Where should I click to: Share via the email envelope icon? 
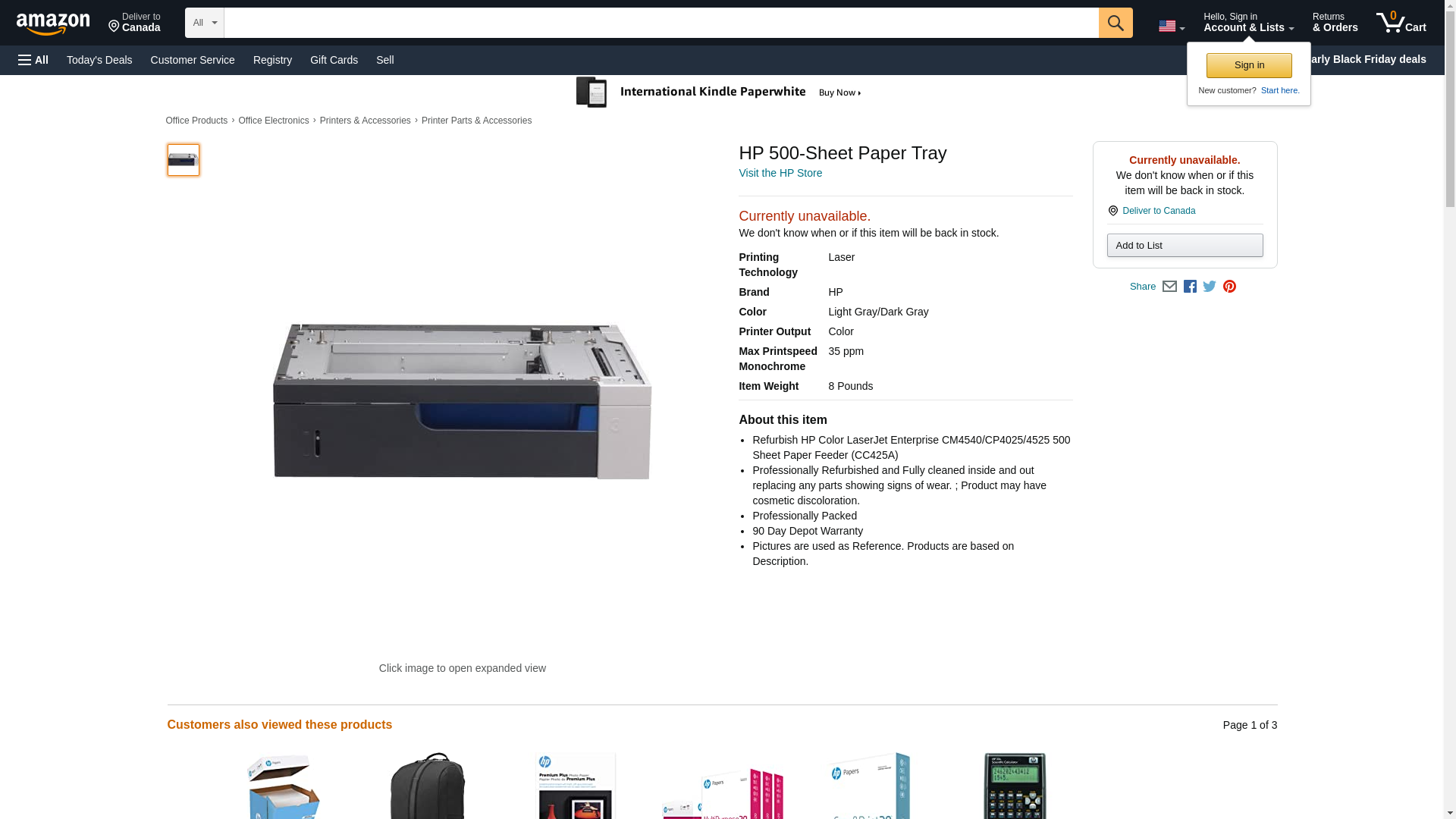tap(1169, 287)
